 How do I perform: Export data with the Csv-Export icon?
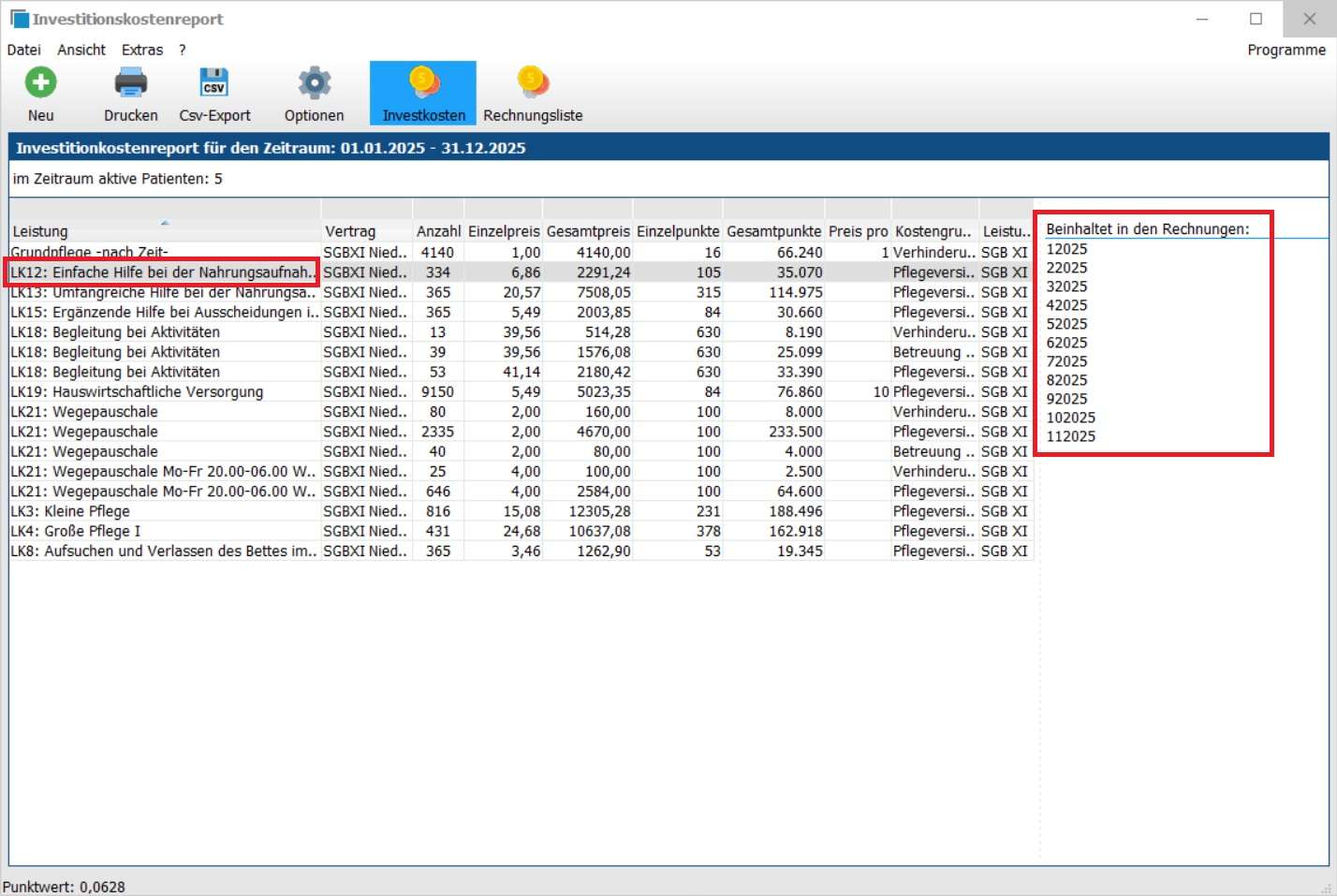214,83
